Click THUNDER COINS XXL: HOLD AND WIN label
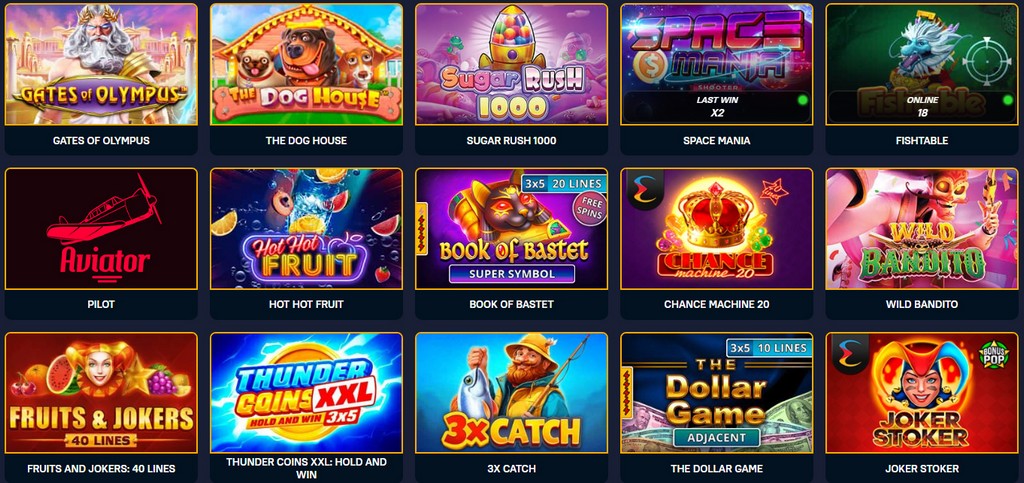The width and height of the screenshot is (1024, 483). pos(306,468)
